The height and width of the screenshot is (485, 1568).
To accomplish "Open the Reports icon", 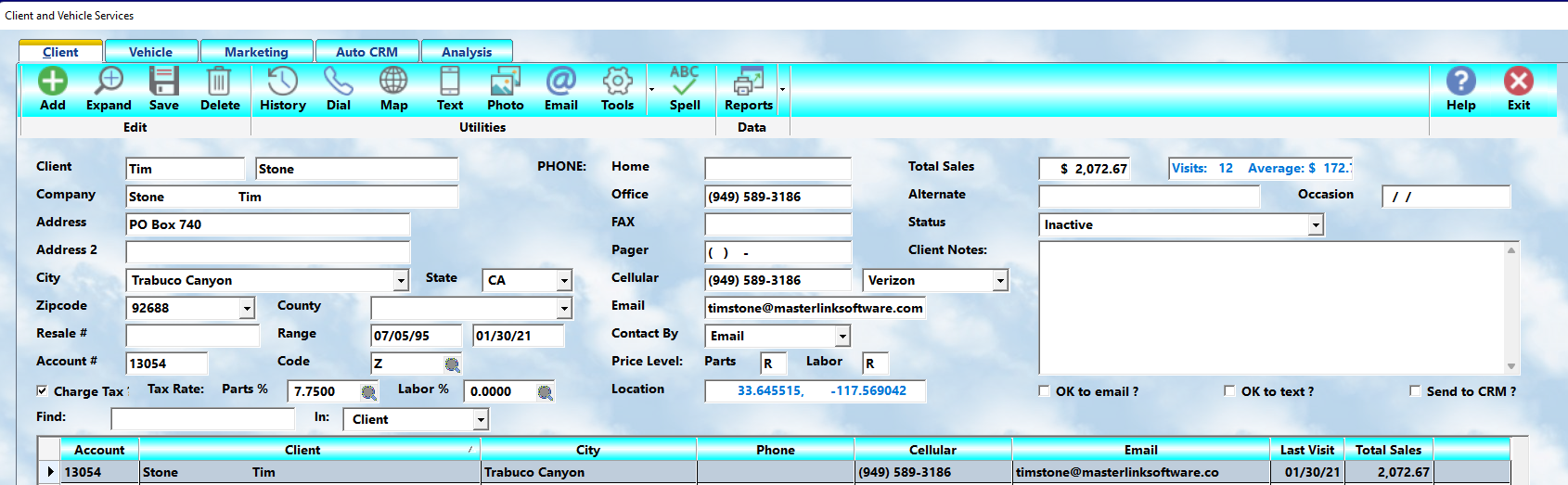I will (749, 89).
